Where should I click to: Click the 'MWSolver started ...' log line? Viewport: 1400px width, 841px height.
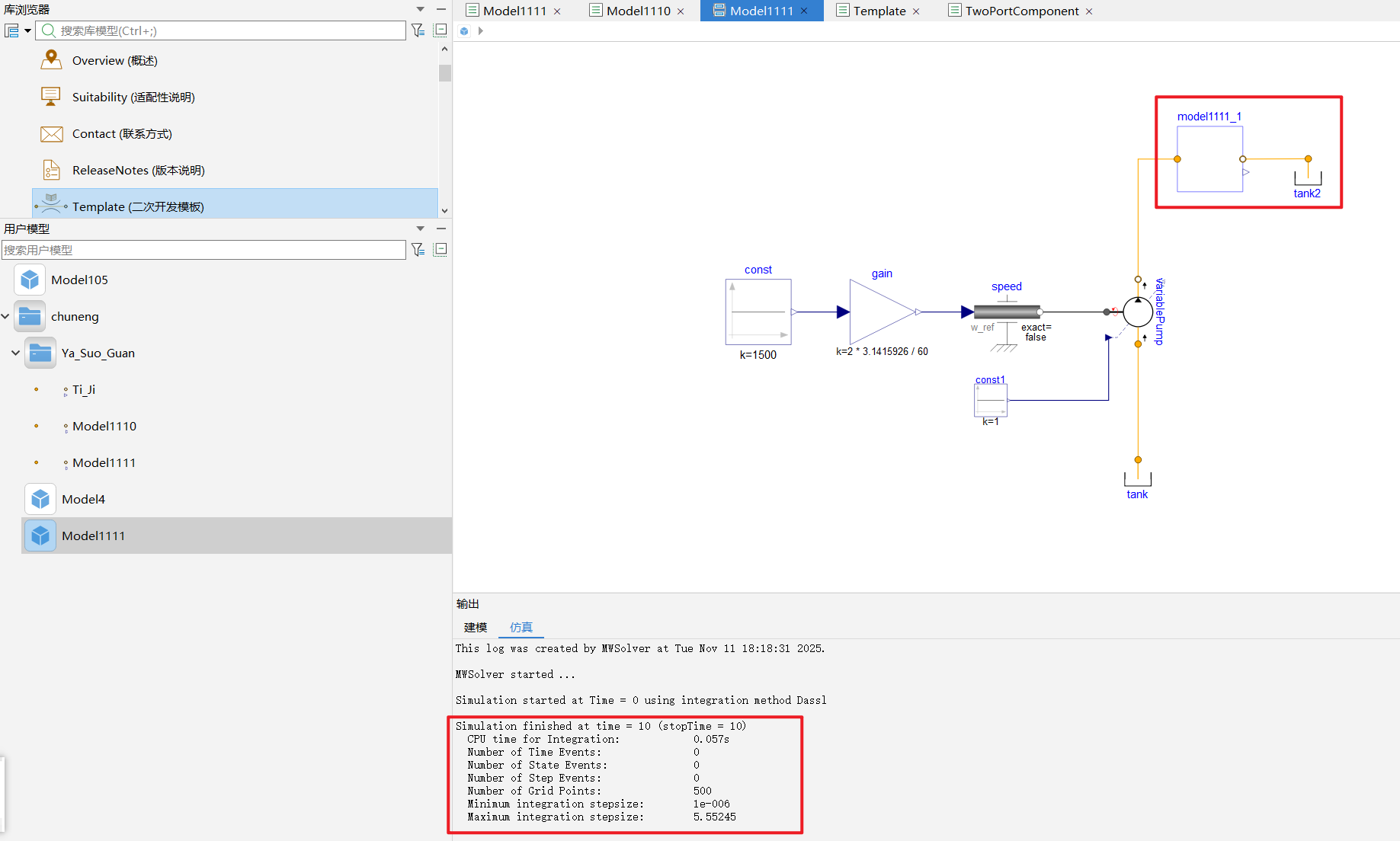[515, 675]
